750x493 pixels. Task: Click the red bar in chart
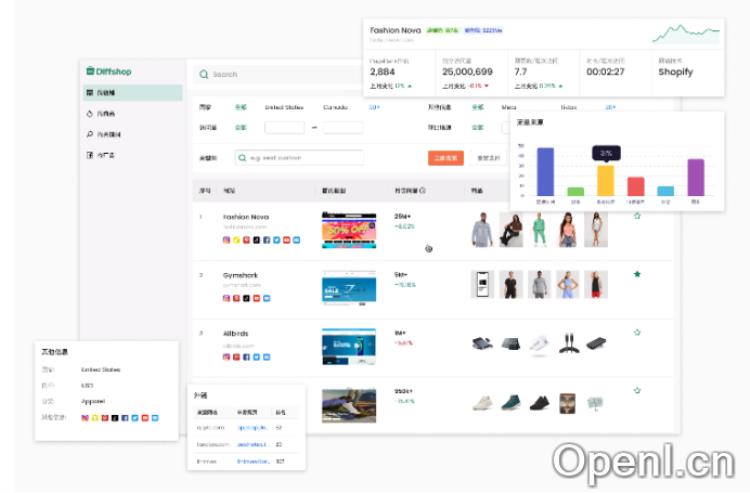pos(636,186)
